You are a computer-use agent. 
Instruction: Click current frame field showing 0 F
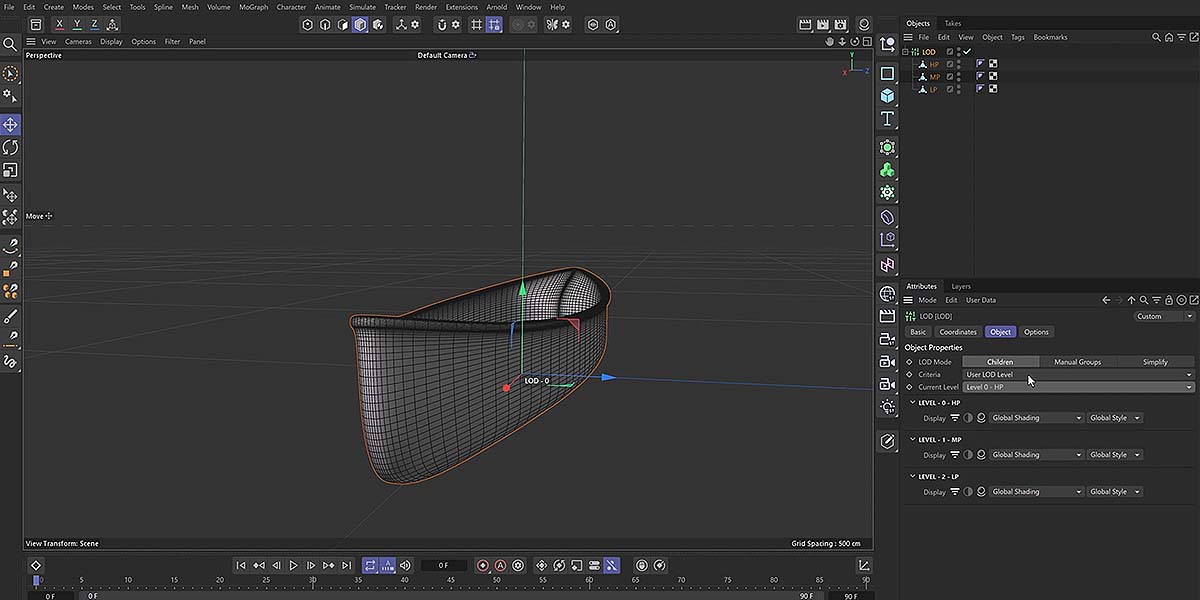(x=444, y=565)
